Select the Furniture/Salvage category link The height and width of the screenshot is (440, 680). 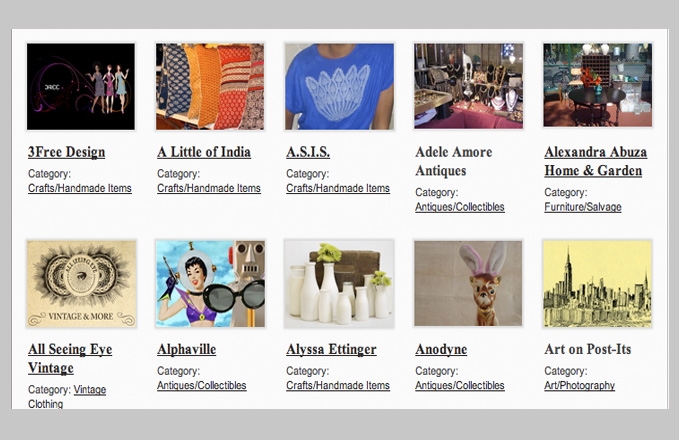point(582,207)
